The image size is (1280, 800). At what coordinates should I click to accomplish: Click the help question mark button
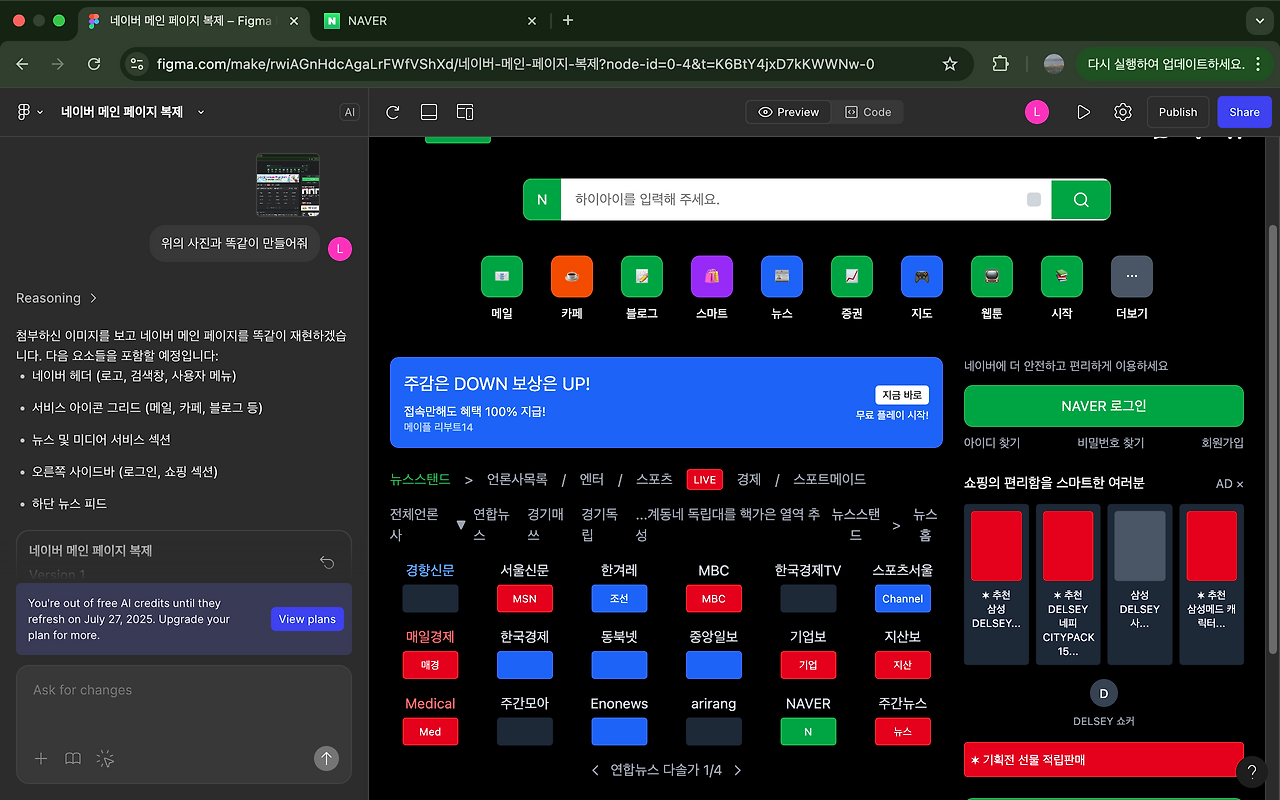[1252, 771]
